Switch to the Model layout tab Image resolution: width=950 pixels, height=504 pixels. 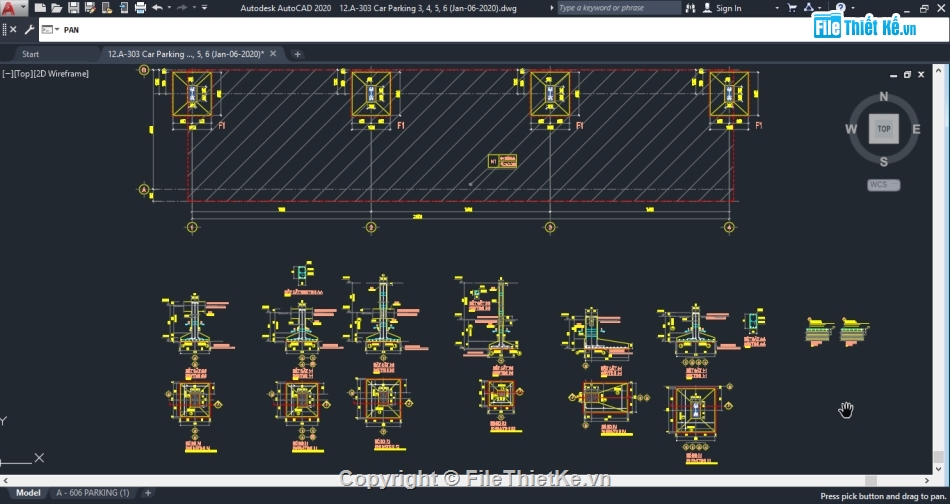pos(28,492)
